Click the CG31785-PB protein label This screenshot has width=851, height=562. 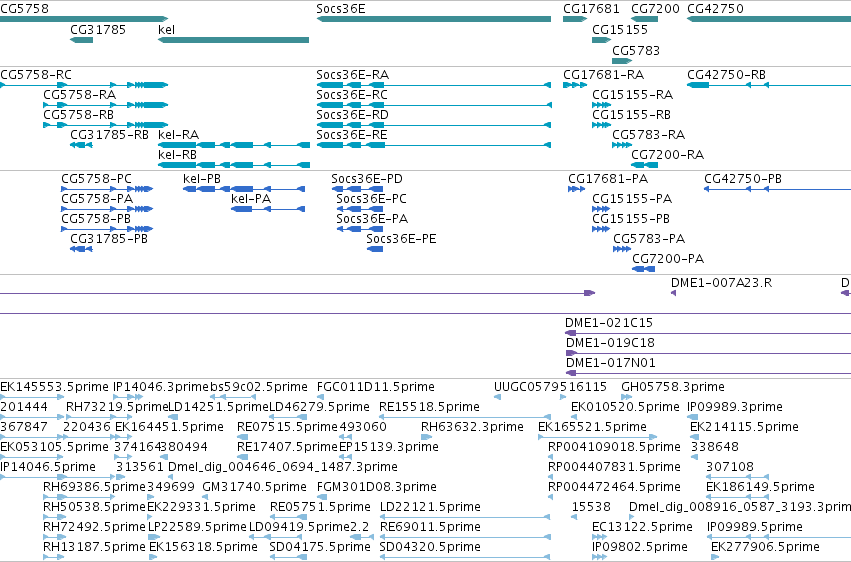[109, 239]
